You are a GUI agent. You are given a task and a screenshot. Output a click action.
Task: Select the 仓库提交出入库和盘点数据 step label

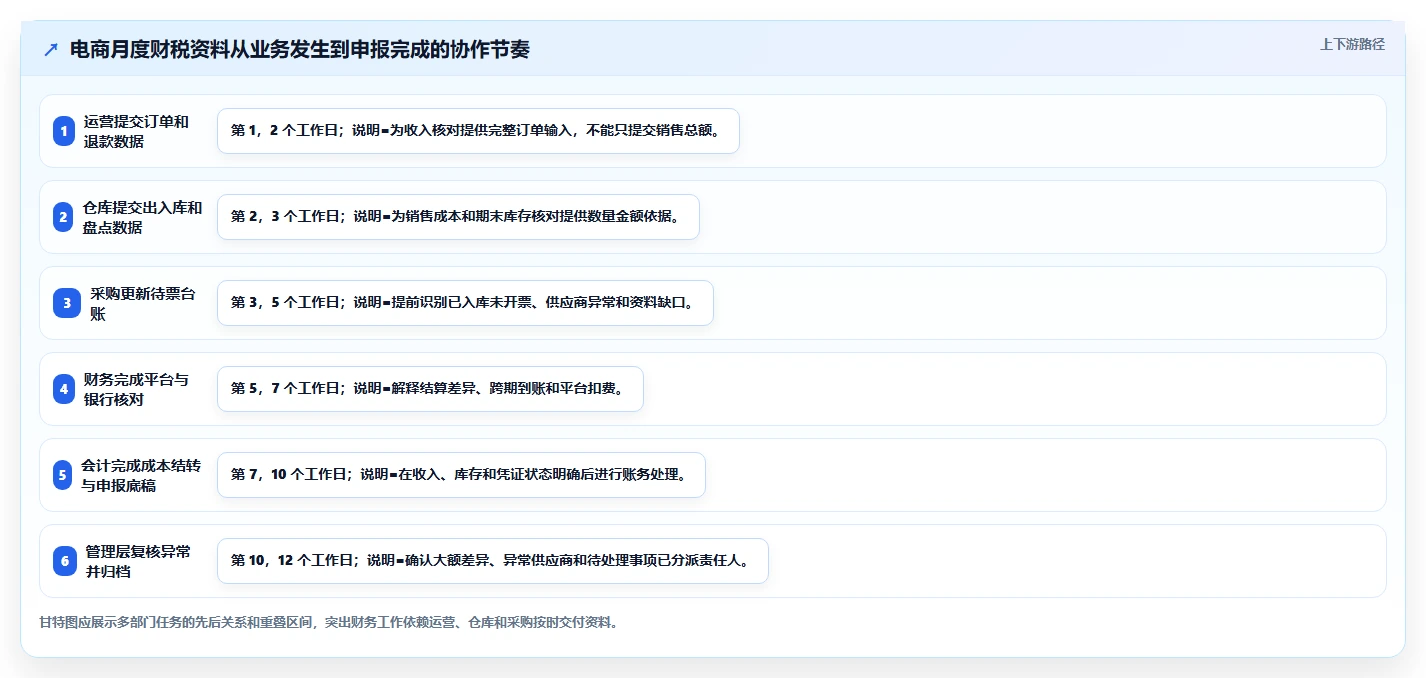click(142, 217)
